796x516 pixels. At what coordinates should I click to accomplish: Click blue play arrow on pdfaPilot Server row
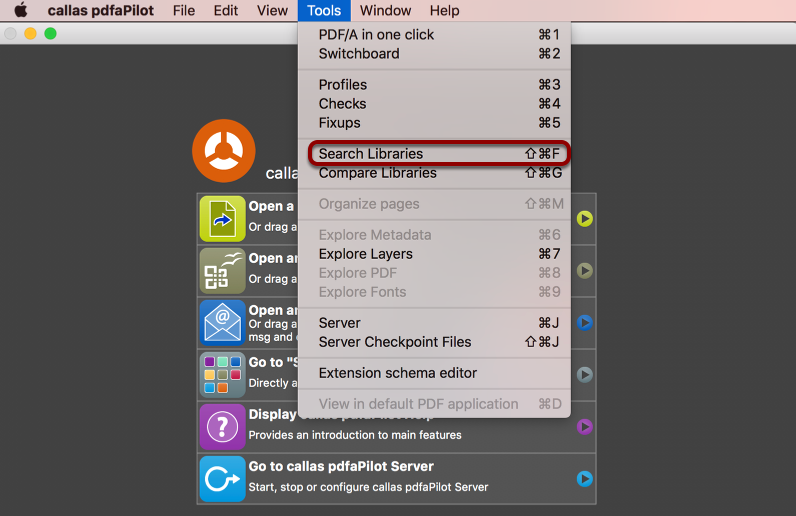click(x=585, y=478)
